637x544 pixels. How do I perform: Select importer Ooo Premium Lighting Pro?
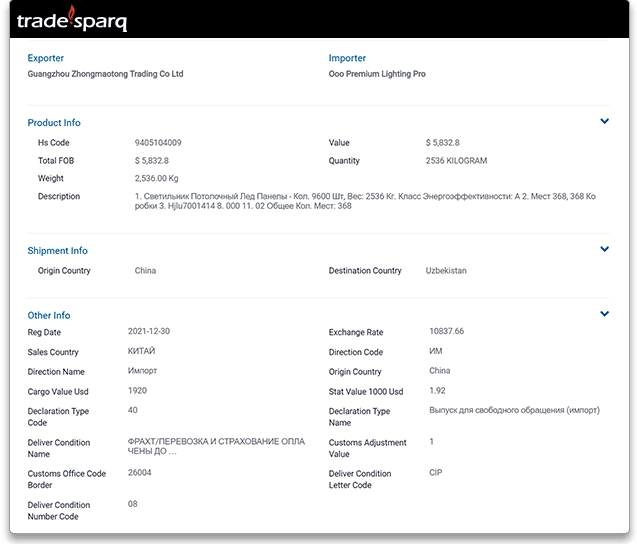(377, 74)
